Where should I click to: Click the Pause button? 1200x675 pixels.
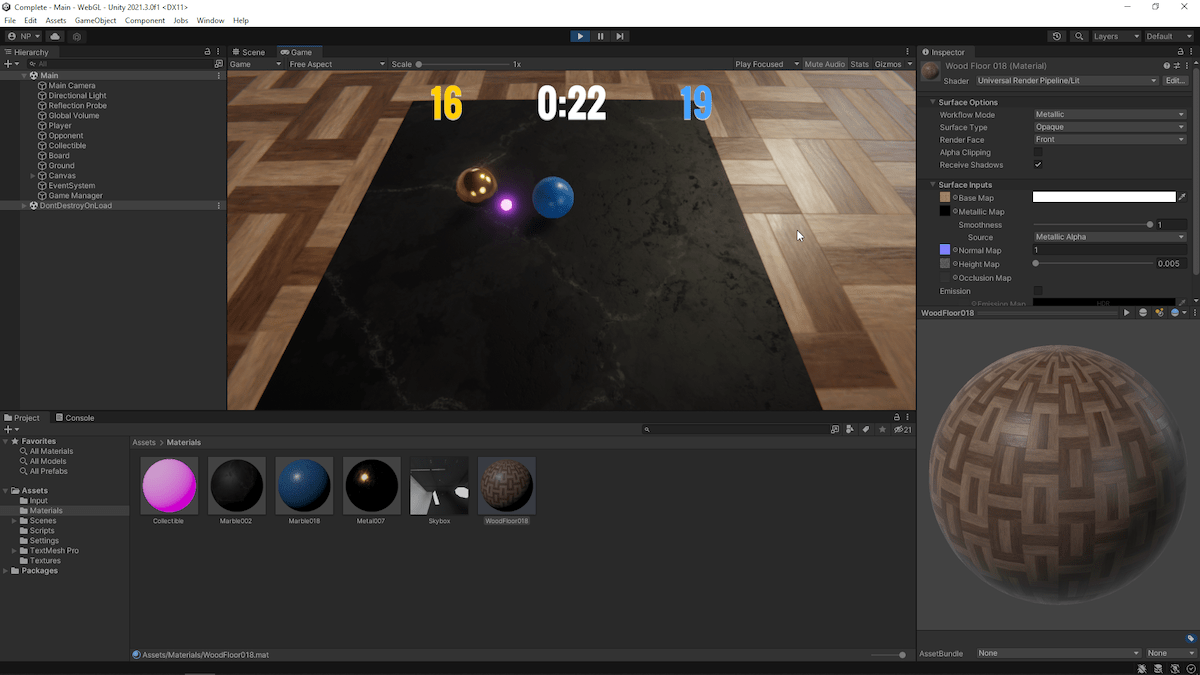pyautogui.click(x=600, y=35)
